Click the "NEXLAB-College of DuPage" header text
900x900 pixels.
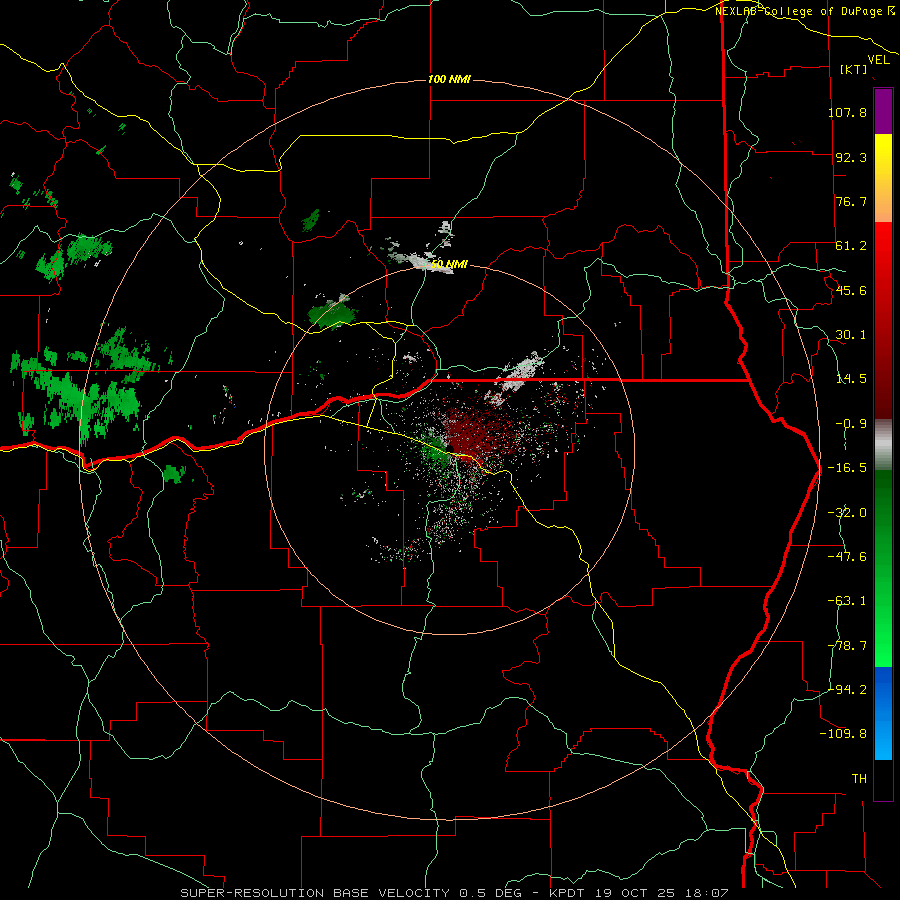pyautogui.click(x=799, y=11)
